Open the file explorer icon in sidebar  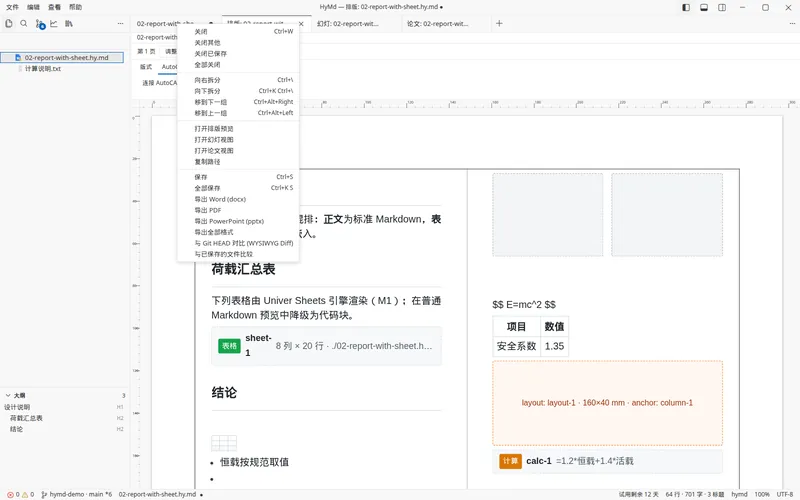pos(9,23)
